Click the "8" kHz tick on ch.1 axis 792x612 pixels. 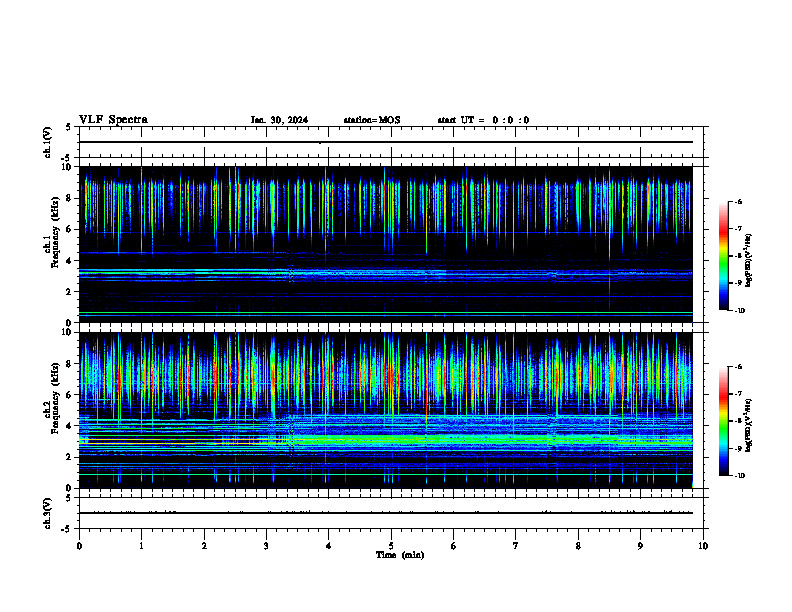click(69, 198)
